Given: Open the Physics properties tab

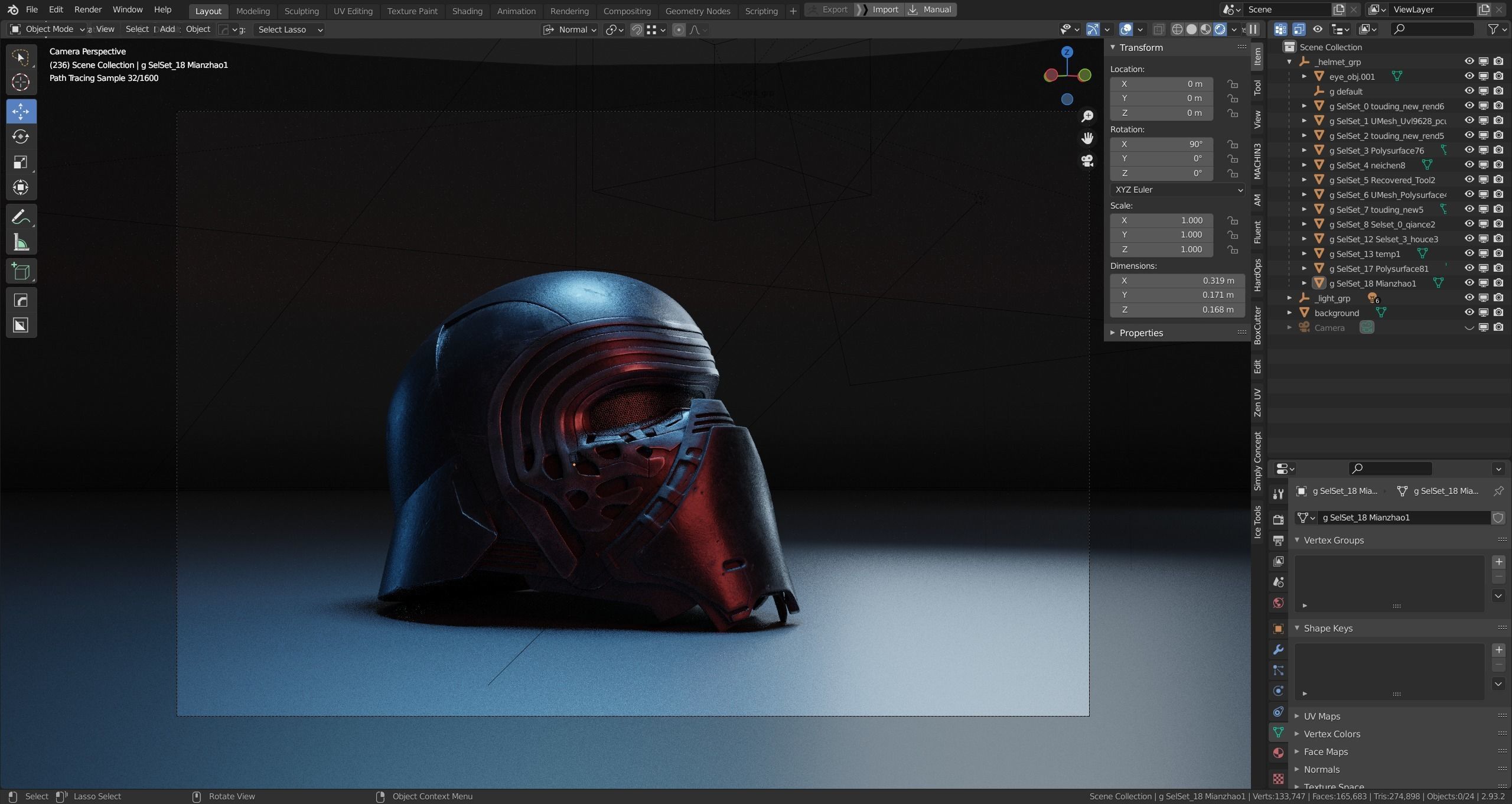Looking at the screenshot, I should [1278, 691].
